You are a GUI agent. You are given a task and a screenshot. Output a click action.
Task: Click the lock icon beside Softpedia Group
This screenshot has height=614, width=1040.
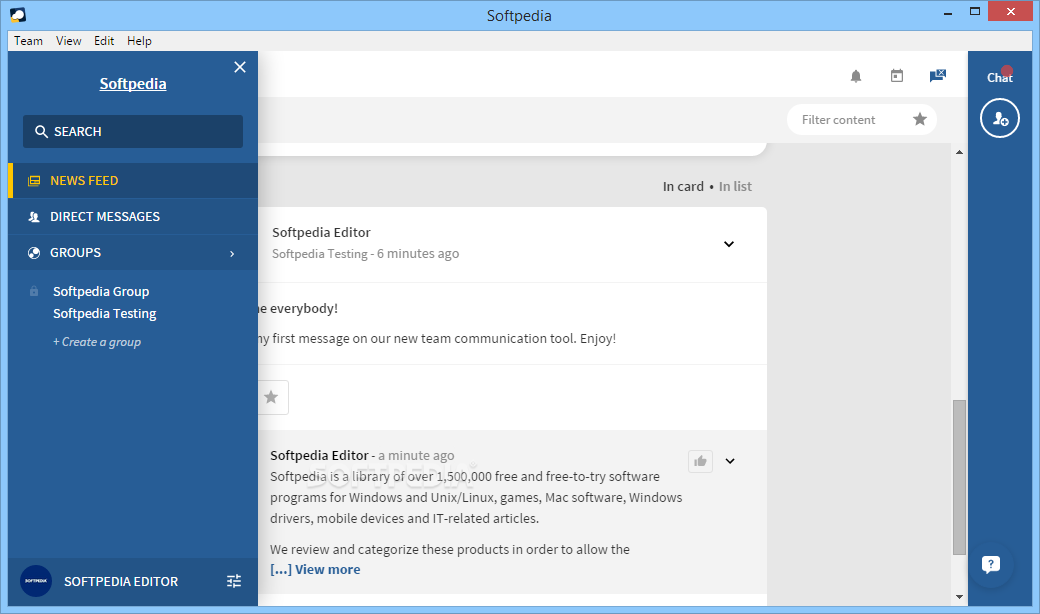click(x=34, y=291)
